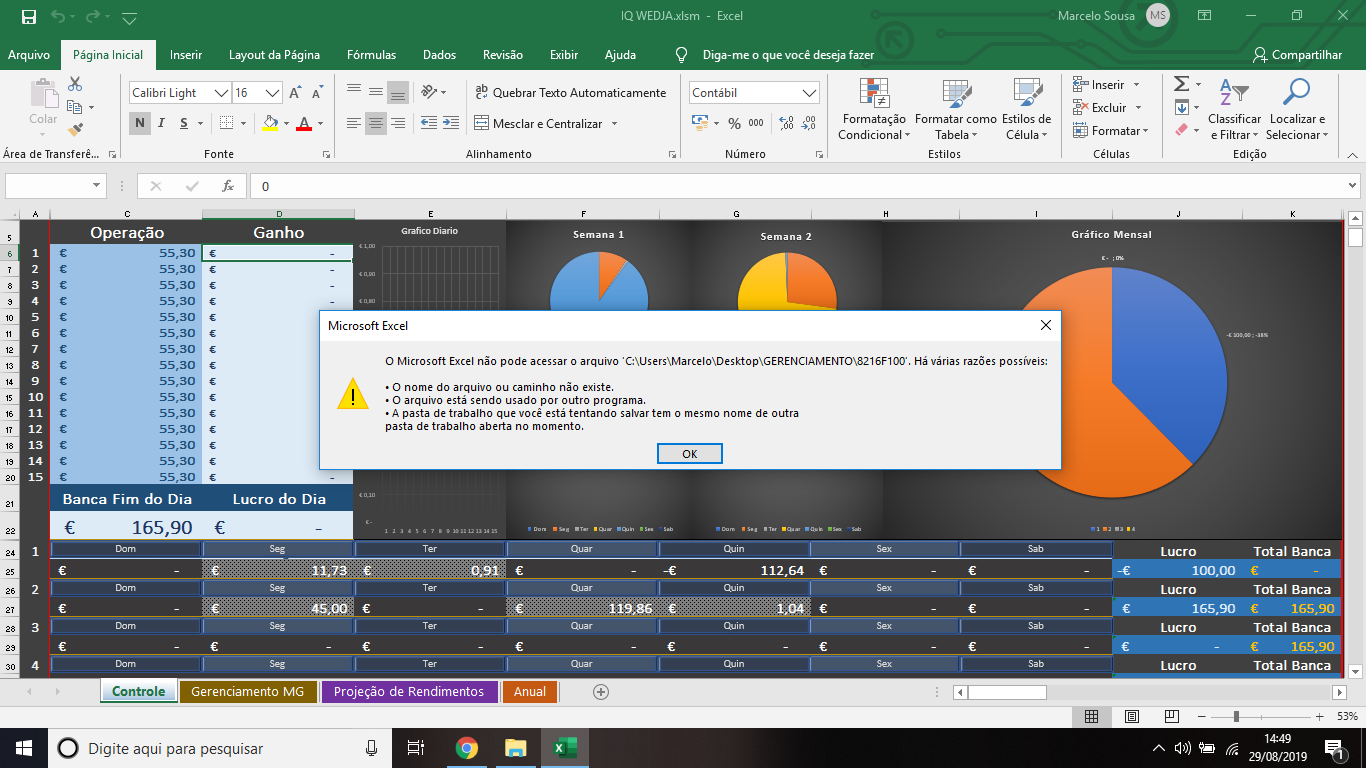This screenshot has width=1366, height=768.
Task: Open the Projeção de Rendimentos sheet tab
Action: [x=409, y=691]
